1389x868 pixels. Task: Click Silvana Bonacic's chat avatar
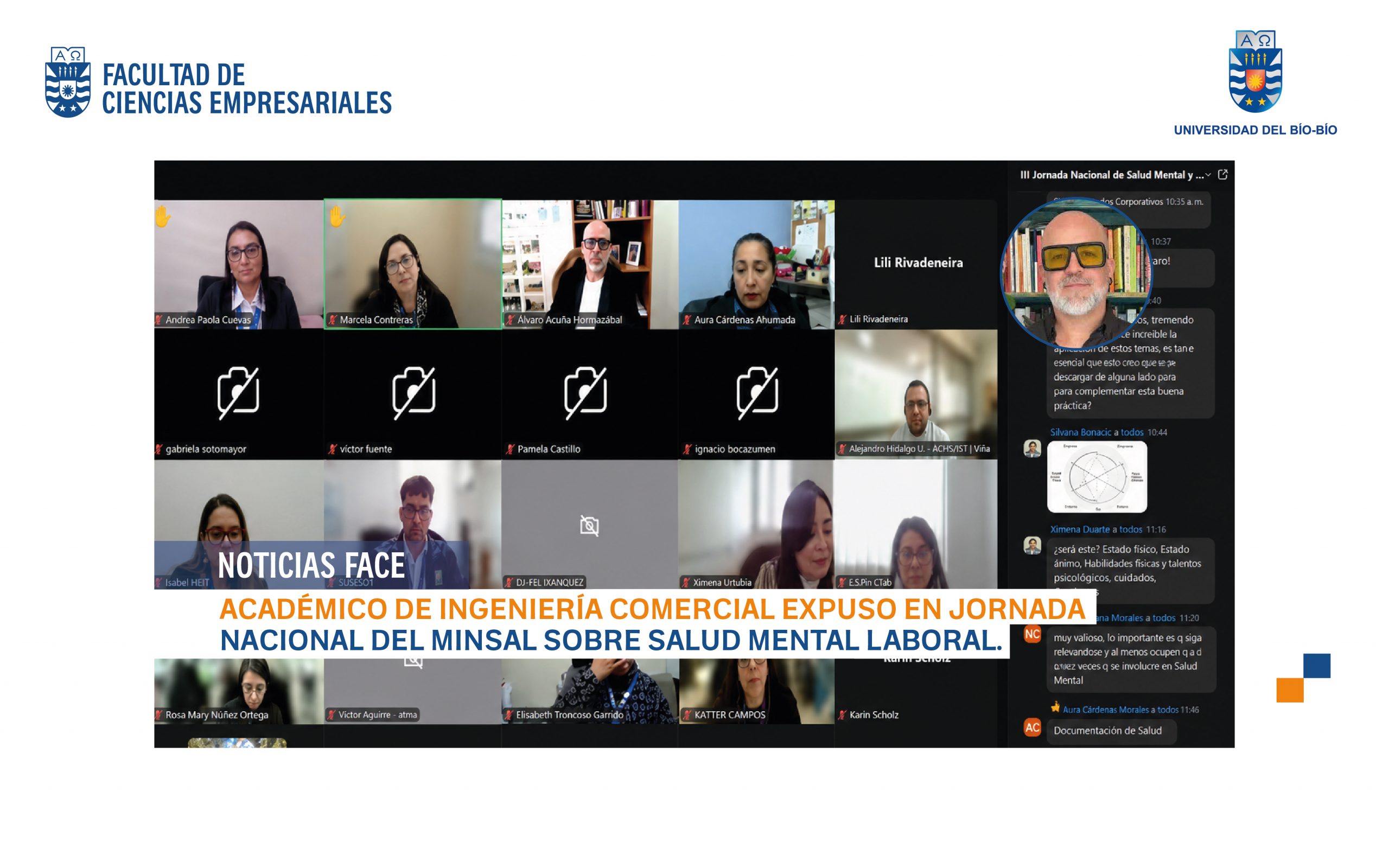(x=1033, y=448)
